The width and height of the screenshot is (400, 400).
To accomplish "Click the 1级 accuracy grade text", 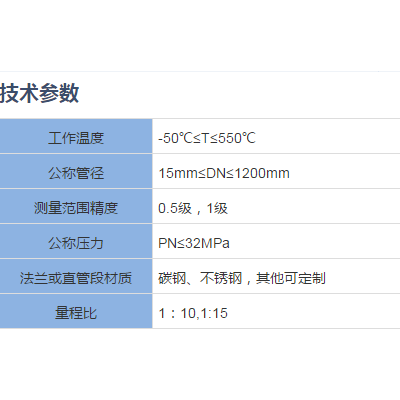I will coord(217,208).
